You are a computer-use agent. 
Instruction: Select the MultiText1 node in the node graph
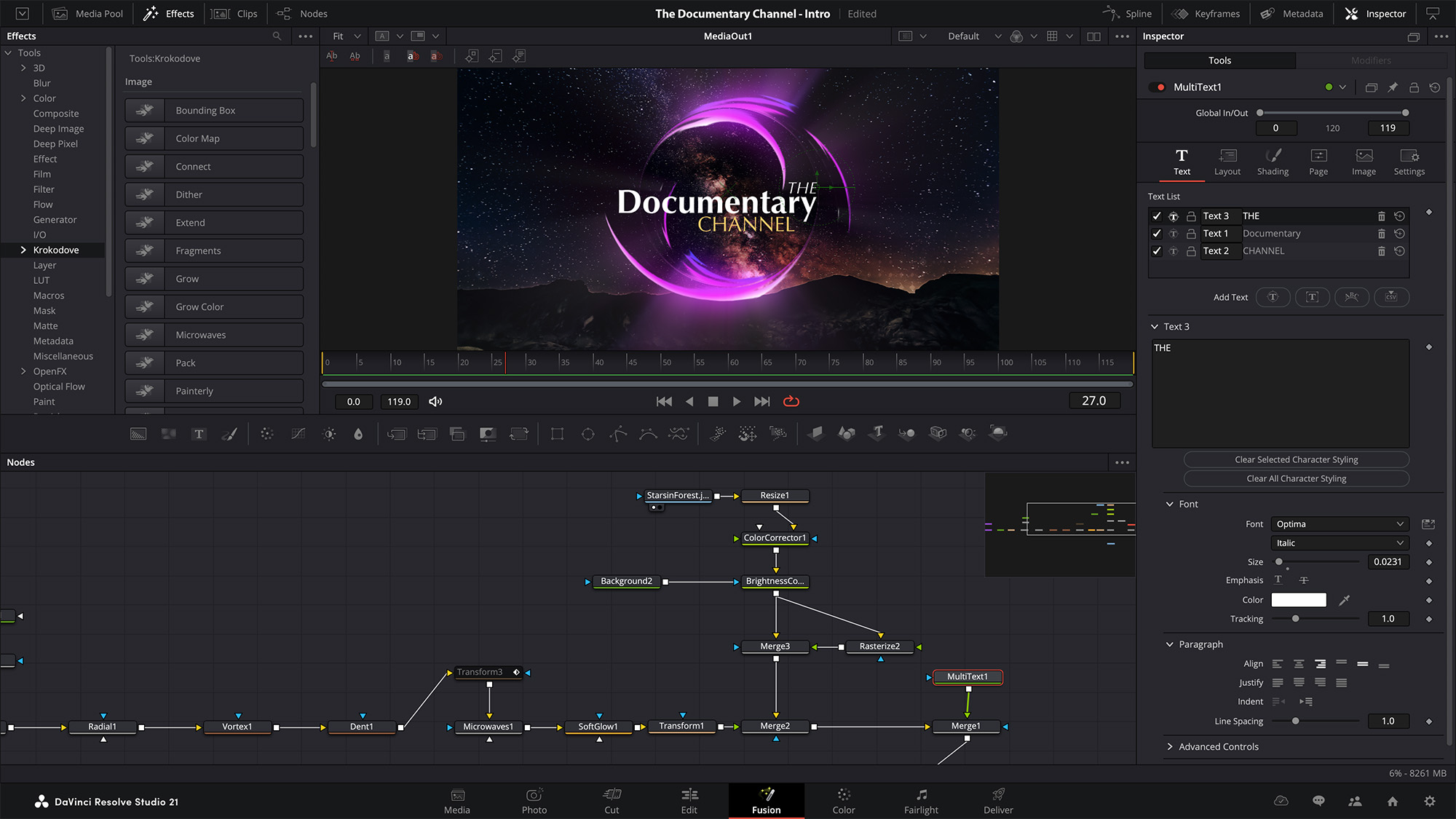point(967,676)
